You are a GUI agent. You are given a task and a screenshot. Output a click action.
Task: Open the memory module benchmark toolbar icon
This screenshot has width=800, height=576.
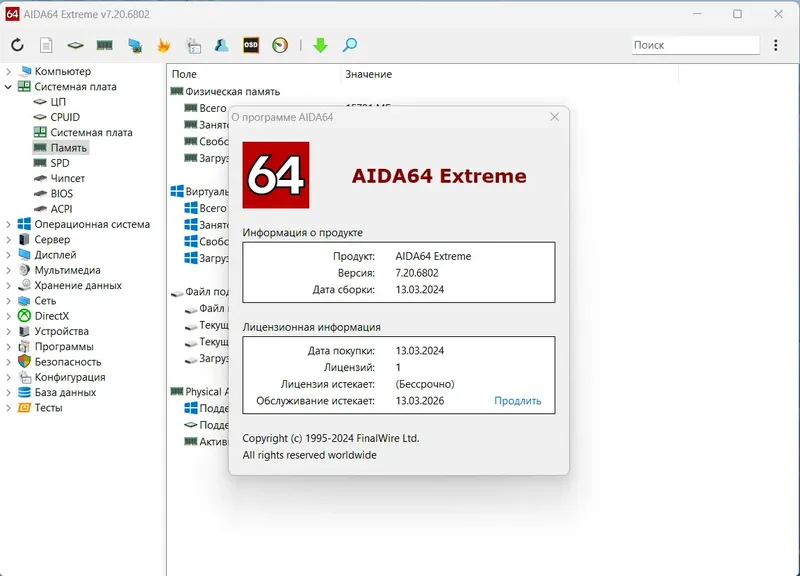click(x=105, y=45)
